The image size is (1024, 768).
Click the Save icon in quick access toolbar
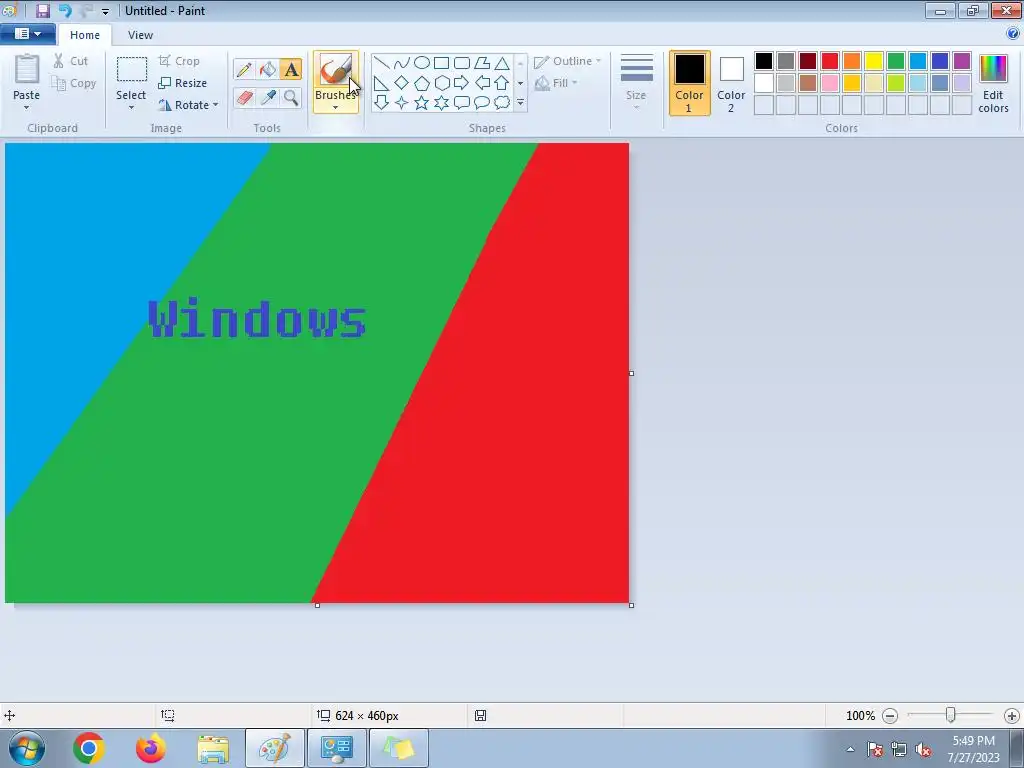(x=43, y=10)
